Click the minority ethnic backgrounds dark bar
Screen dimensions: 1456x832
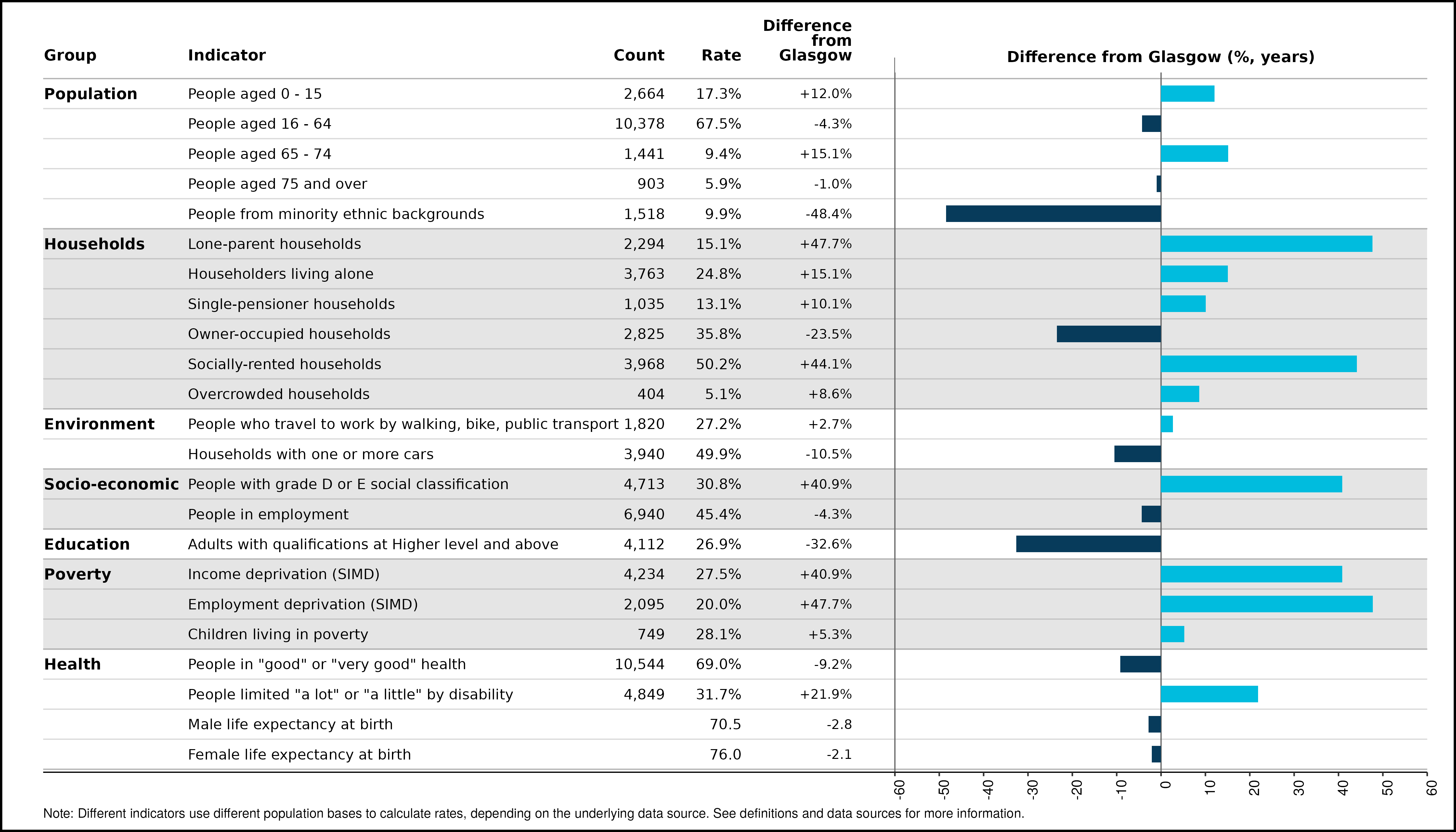[x=1053, y=214]
